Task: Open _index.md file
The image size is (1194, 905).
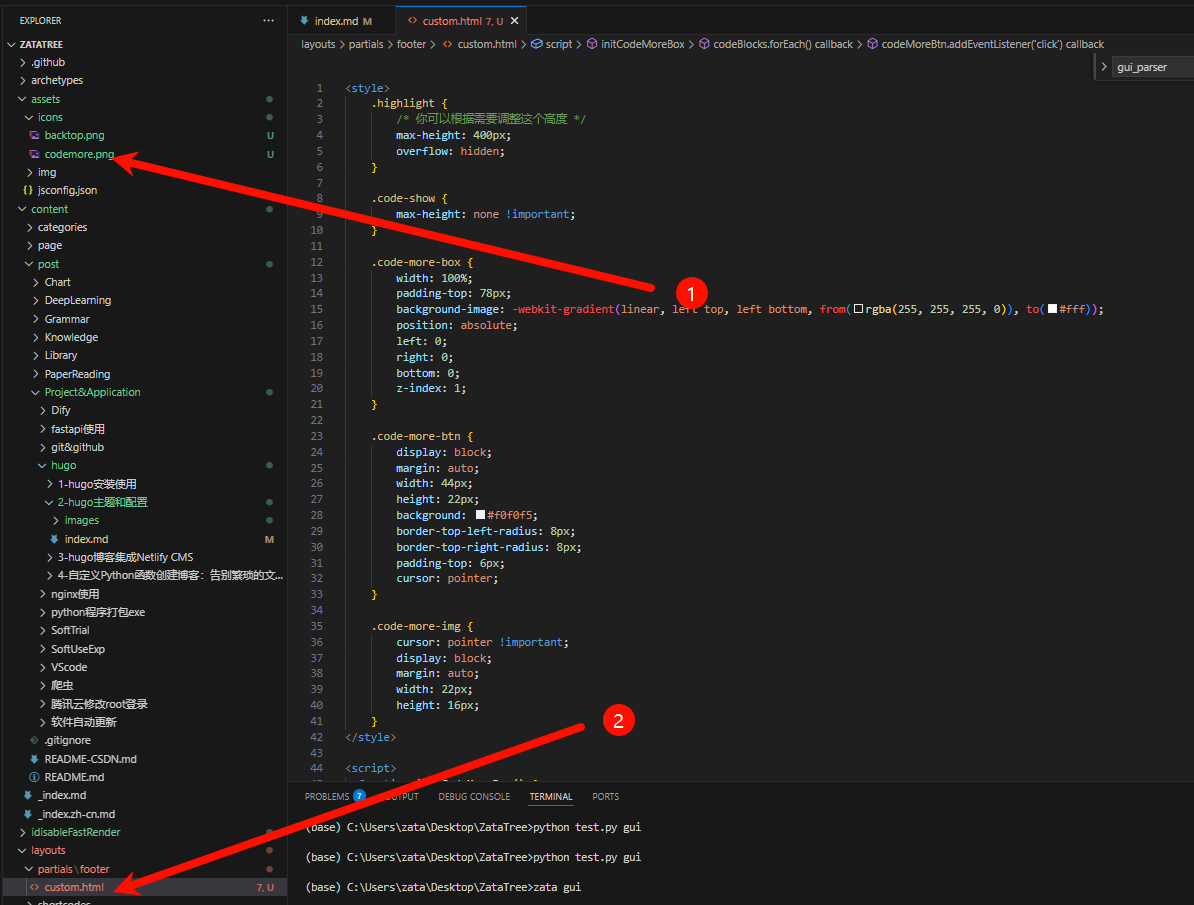Action: point(62,795)
